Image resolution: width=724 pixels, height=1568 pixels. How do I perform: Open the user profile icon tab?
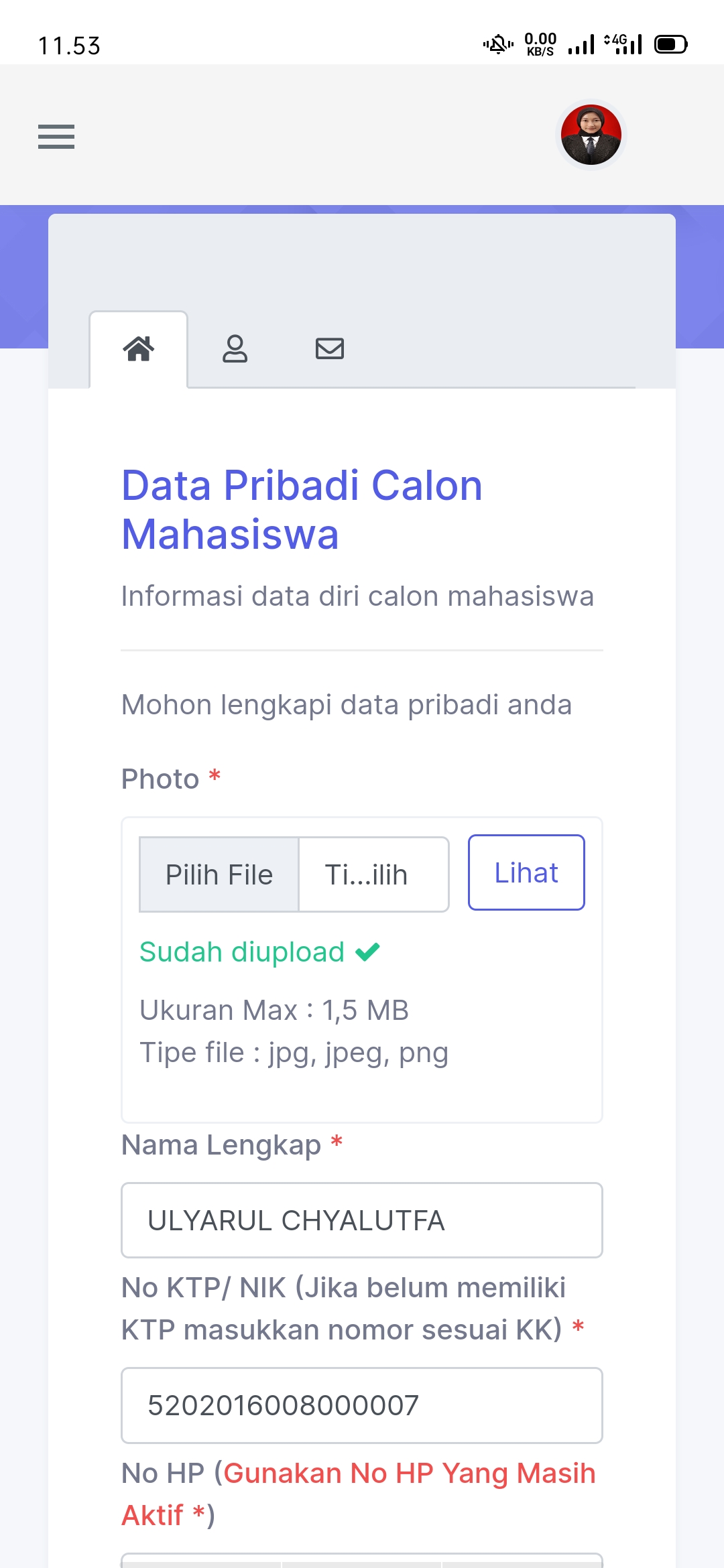(x=235, y=349)
